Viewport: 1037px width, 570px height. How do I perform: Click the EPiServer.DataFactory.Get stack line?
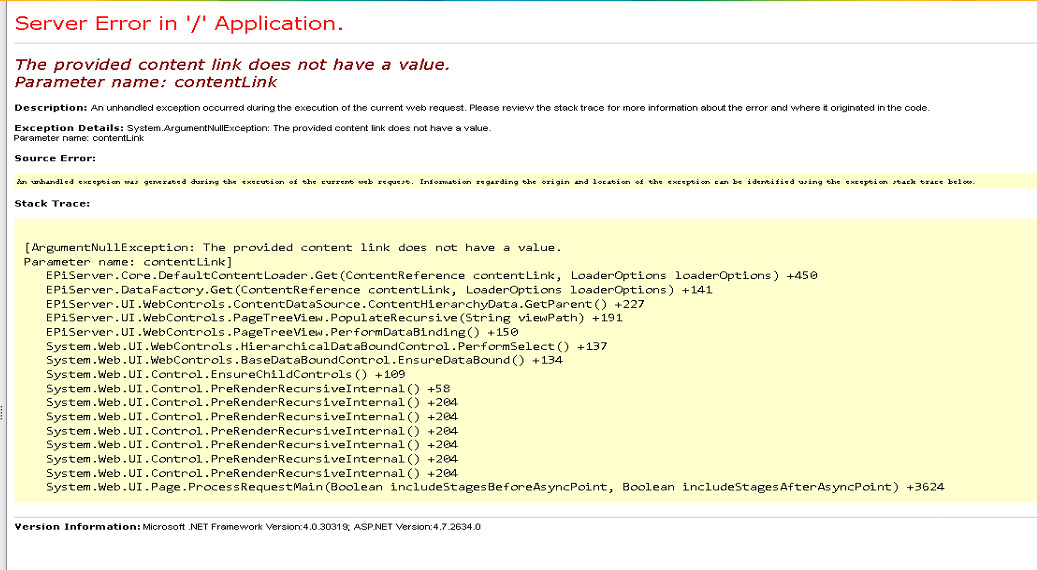tap(379, 289)
